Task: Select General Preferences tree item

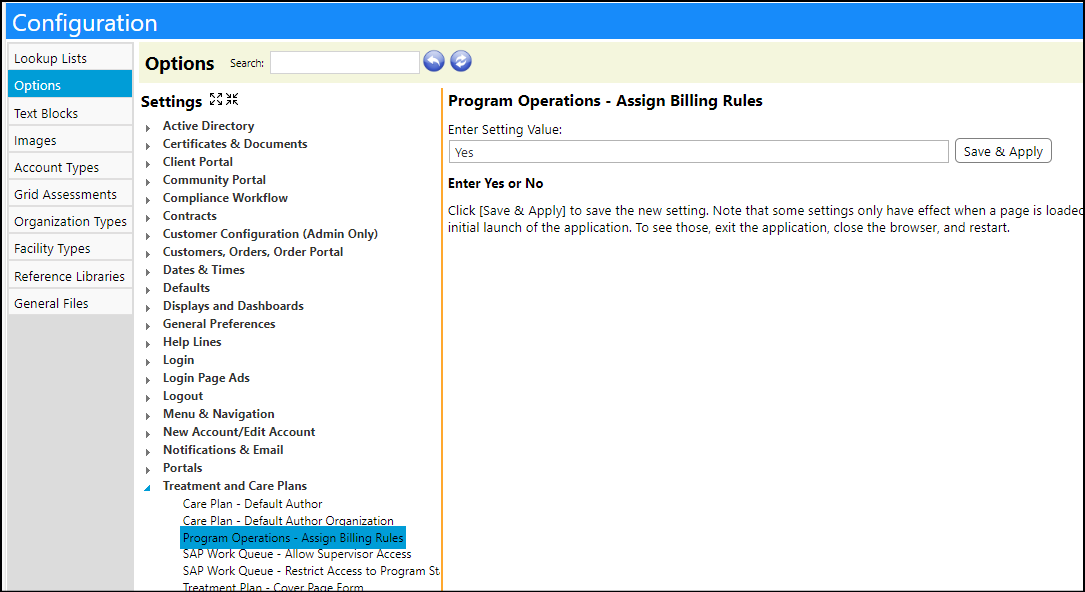Action: [219, 324]
